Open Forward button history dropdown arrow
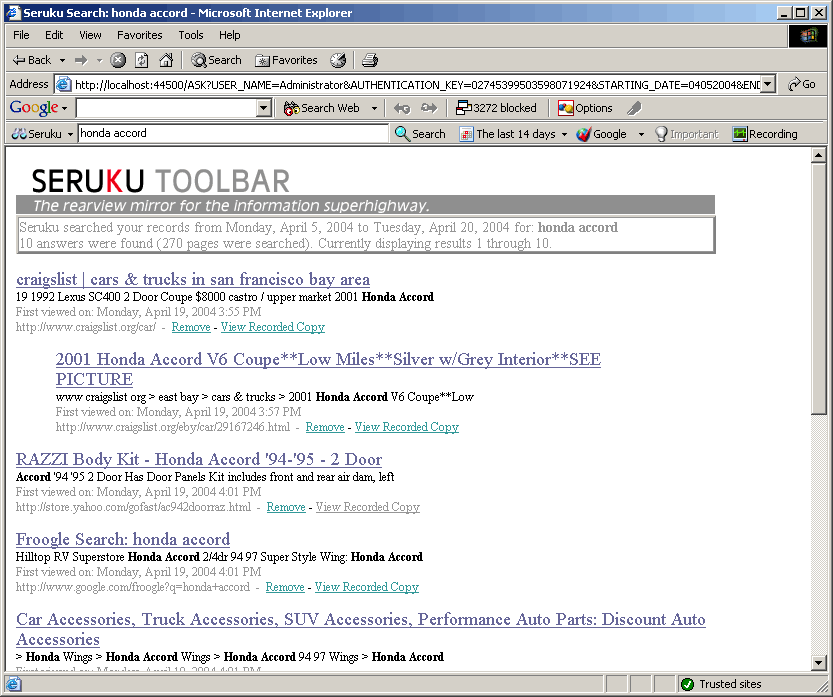Viewport: 833px width, 697px height. tap(99, 61)
